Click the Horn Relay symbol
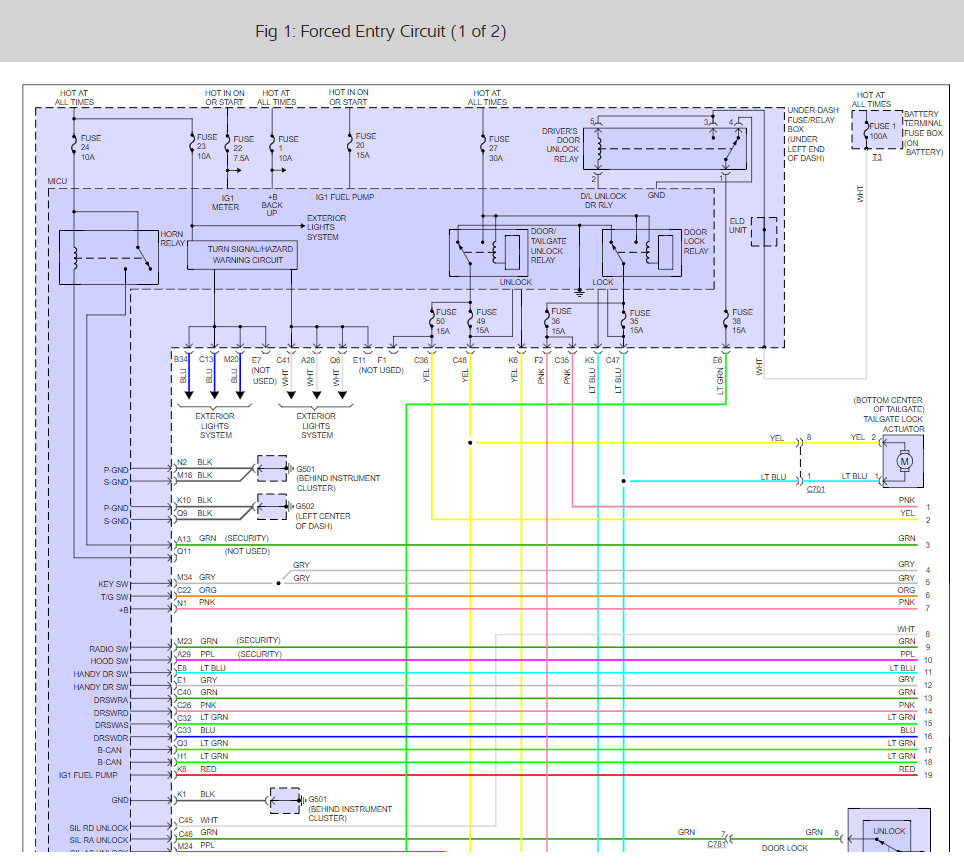964x867 pixels. tap(108, 255)
